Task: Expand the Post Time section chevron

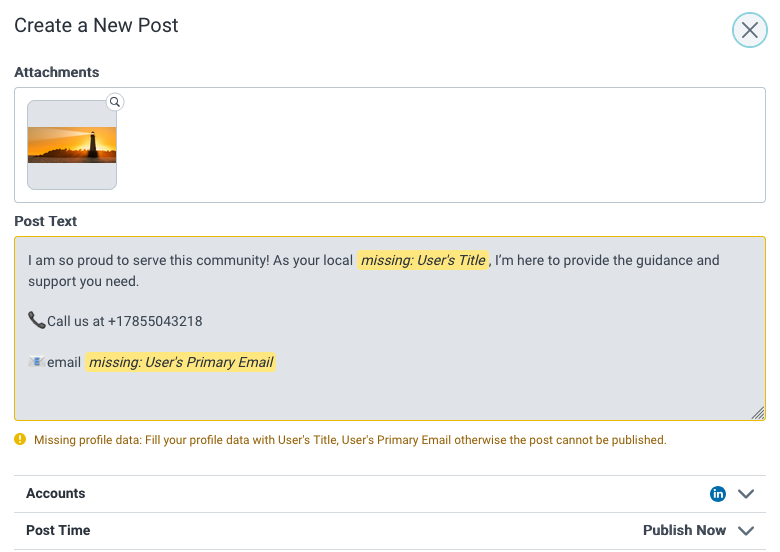Action: tap(746, 531)
